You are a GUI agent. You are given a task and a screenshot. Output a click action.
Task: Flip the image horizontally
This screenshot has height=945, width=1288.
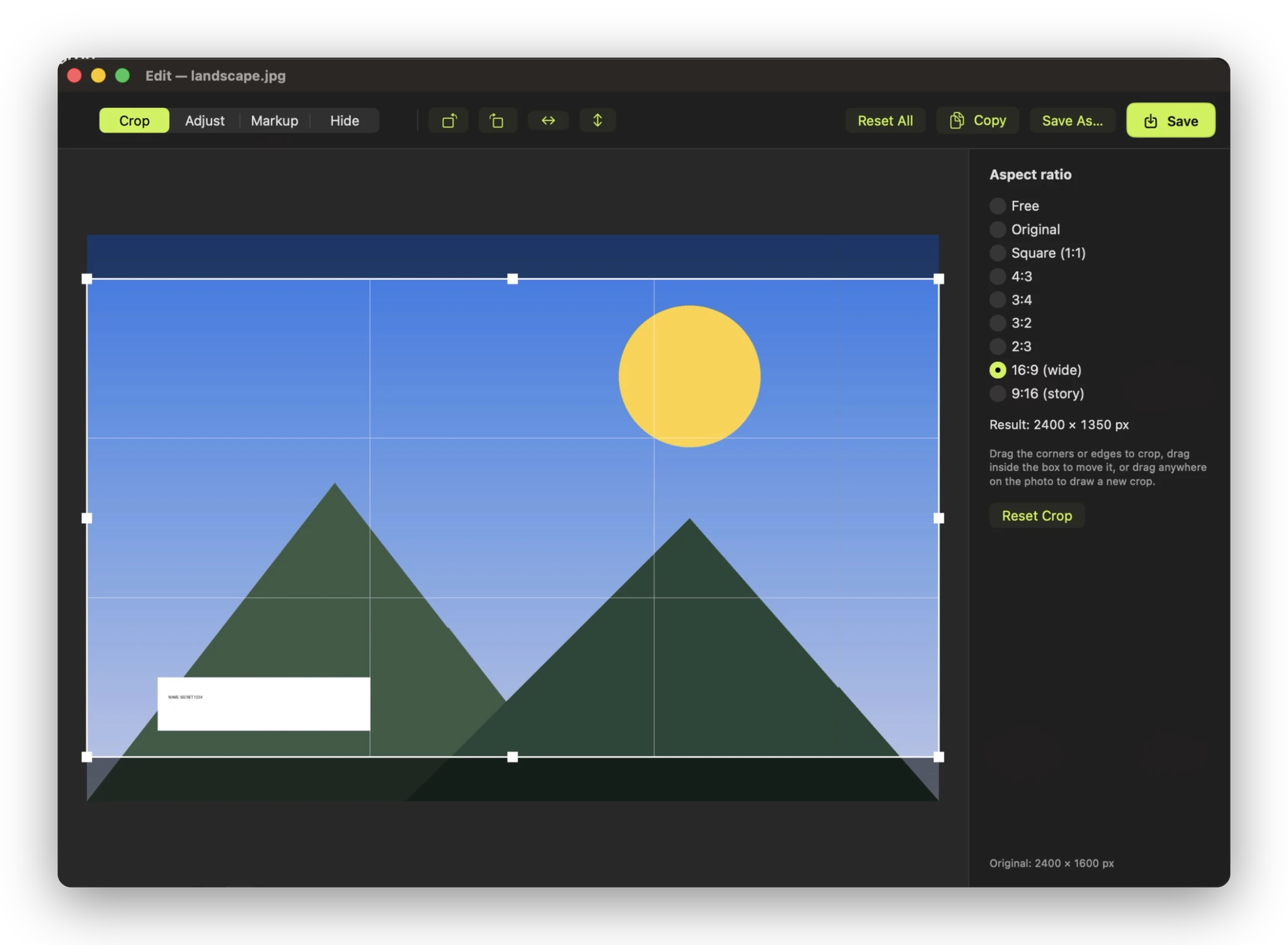[x=548, y=121]
